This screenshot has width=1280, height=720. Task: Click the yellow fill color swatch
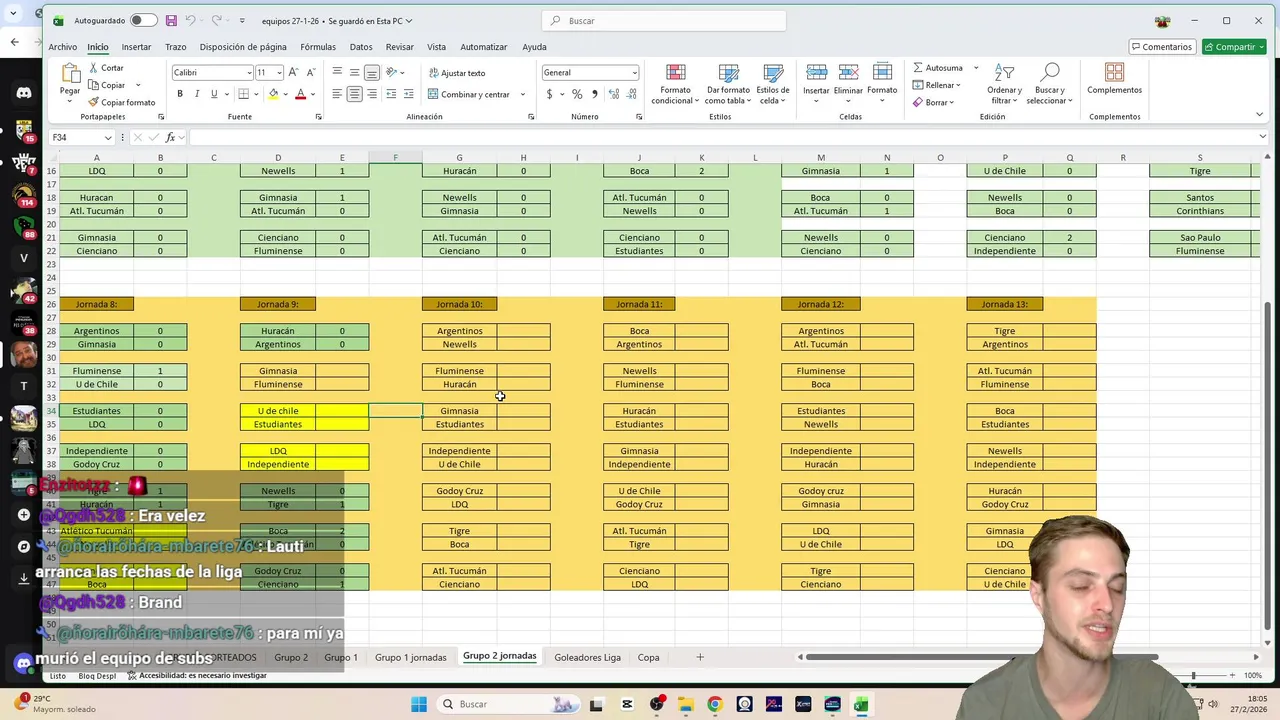(x=273, y=94)
